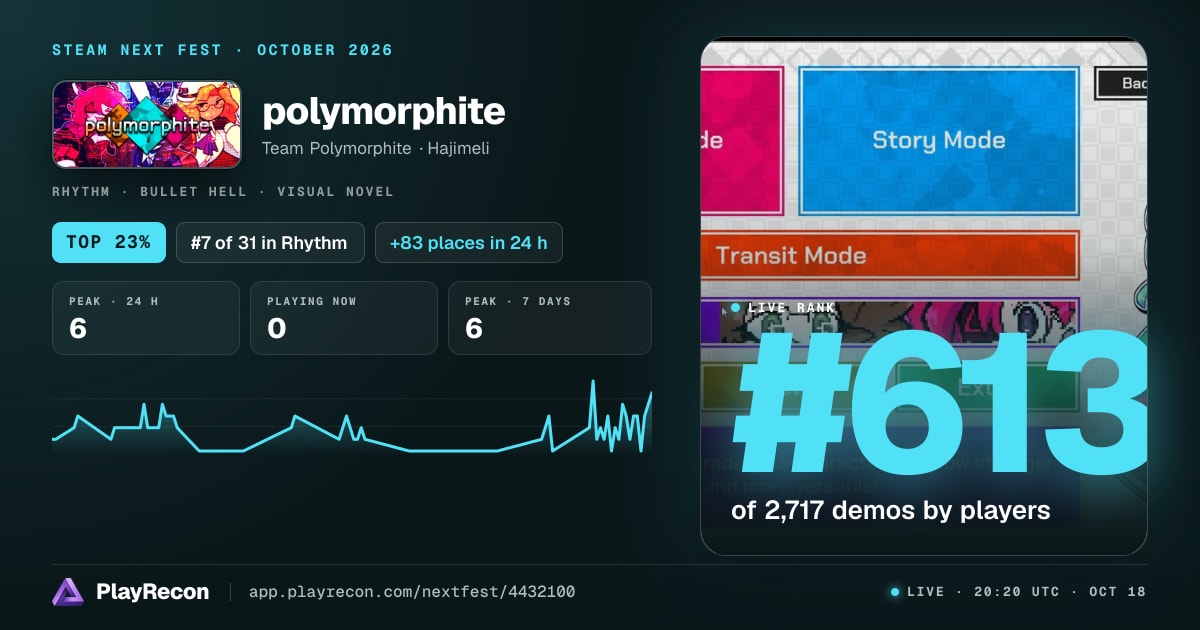
Task: Click the PlayRecon triangle logo icon
Action: tap(68, 592)
